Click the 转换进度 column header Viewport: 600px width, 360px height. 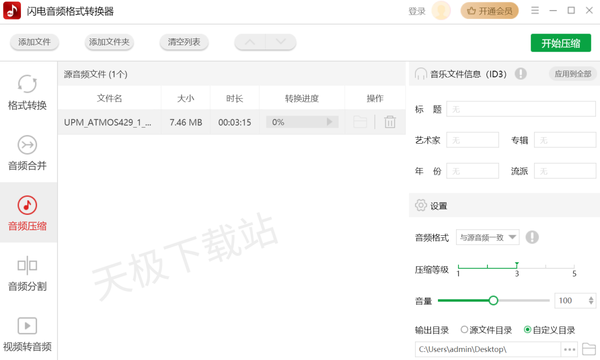[x=302, y=98]
